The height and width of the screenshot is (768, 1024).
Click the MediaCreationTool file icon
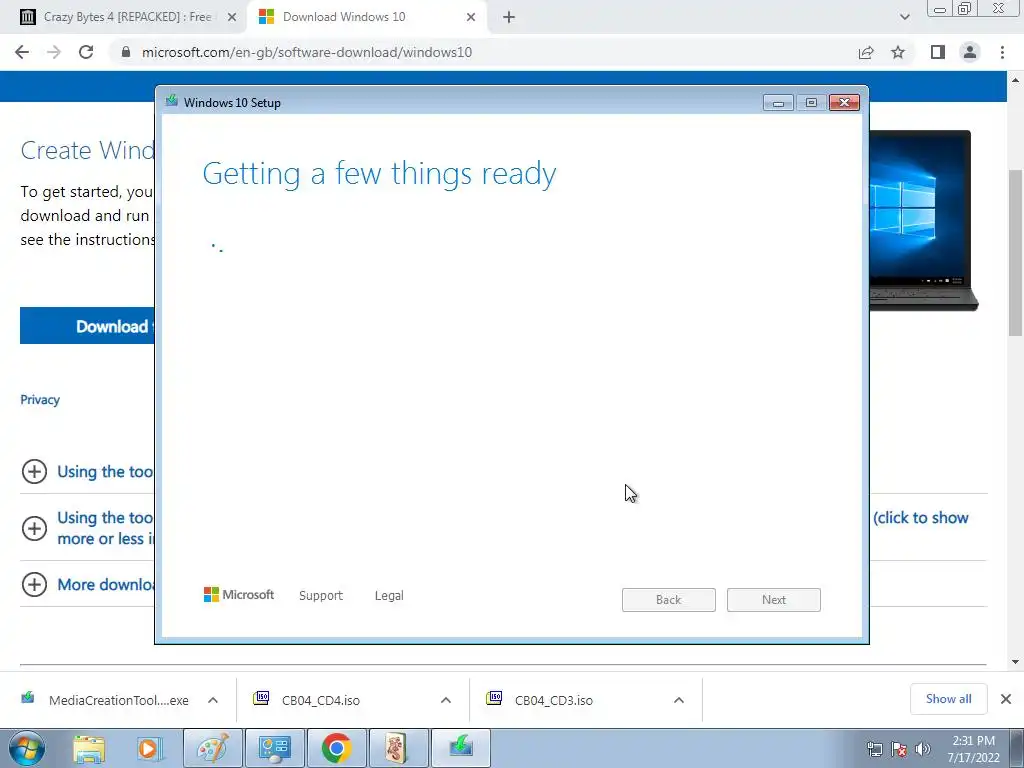(27, 698)
